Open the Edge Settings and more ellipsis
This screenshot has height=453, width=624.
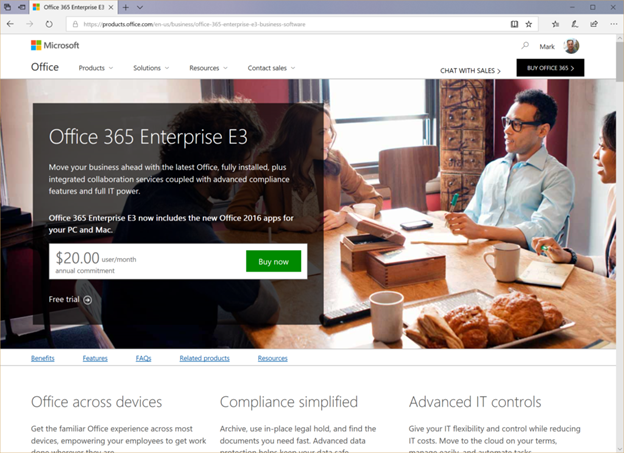click(614, 24)
